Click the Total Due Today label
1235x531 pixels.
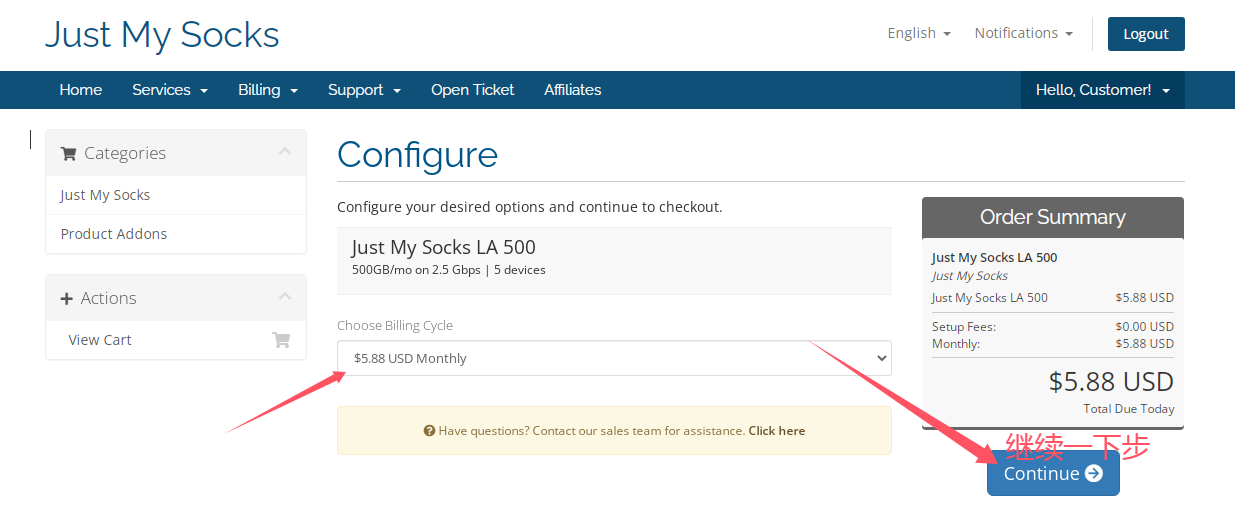point(1129,409)
